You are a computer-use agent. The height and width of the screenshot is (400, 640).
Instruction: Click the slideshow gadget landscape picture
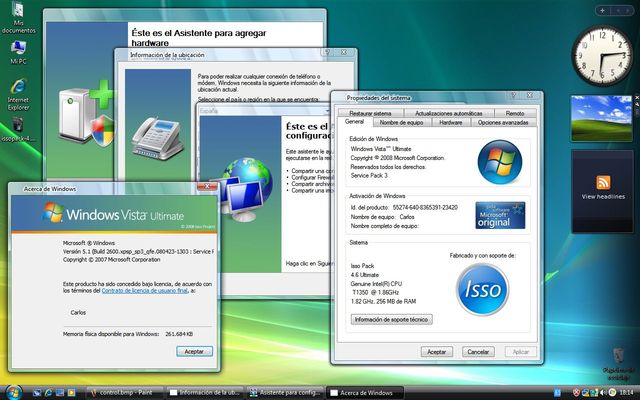click(x=602, y=118)
